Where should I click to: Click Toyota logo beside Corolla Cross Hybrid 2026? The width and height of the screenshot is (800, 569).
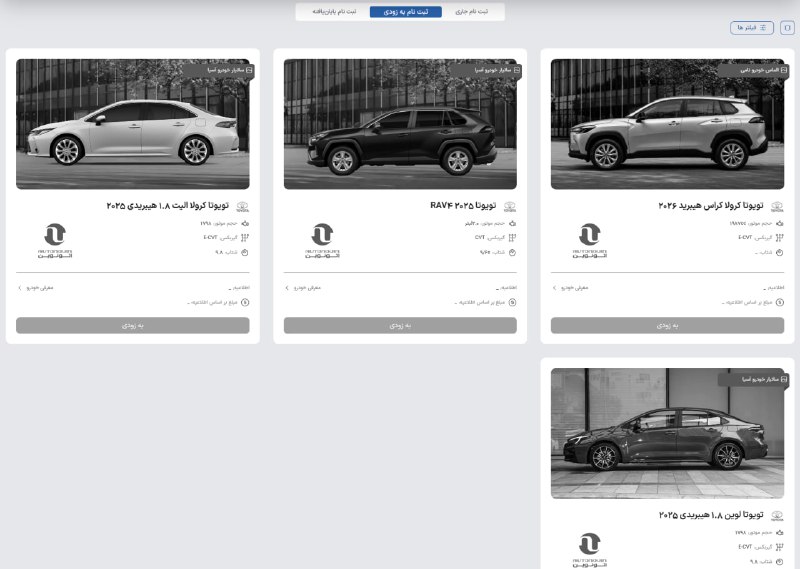pyautogui.click(x=777, y=207)
